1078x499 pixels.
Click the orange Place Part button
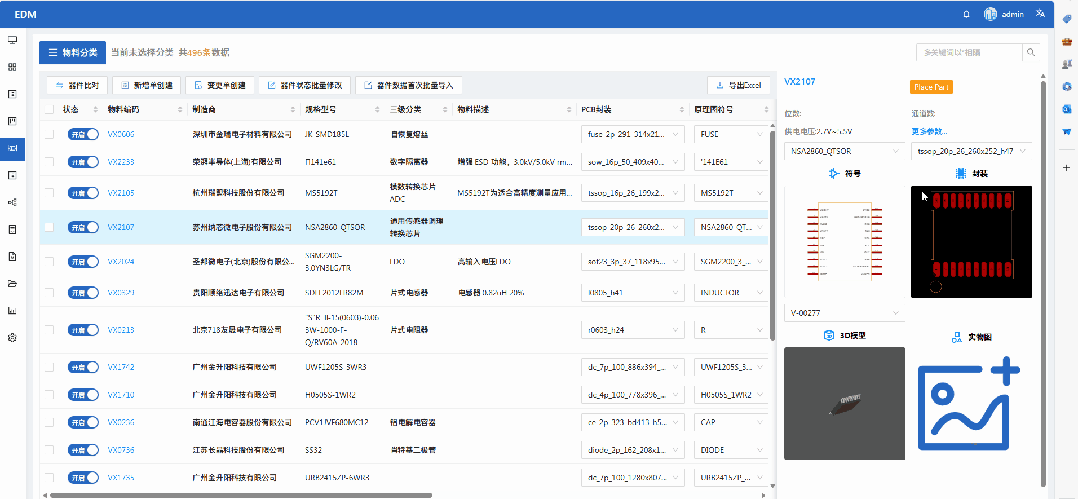coord(930,87)
